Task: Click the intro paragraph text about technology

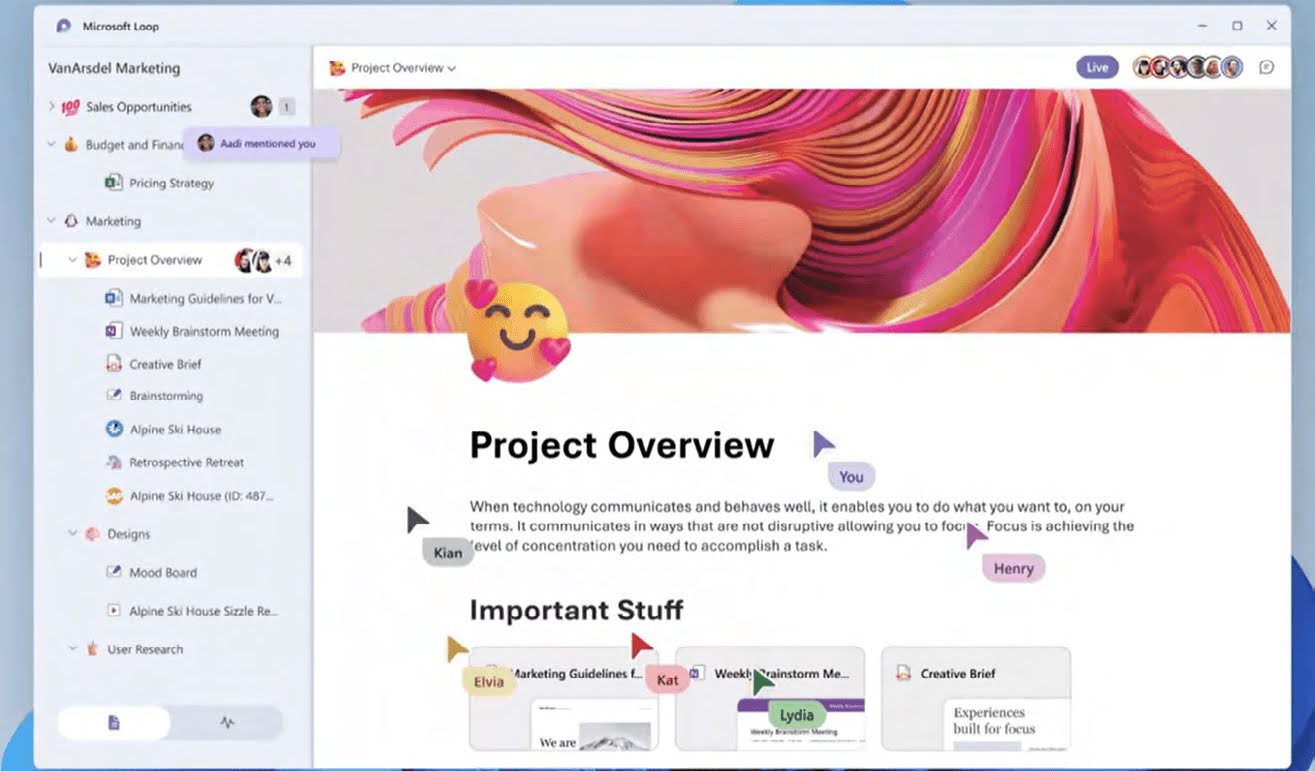Action: pyautogui.click(x=802, y=527)
